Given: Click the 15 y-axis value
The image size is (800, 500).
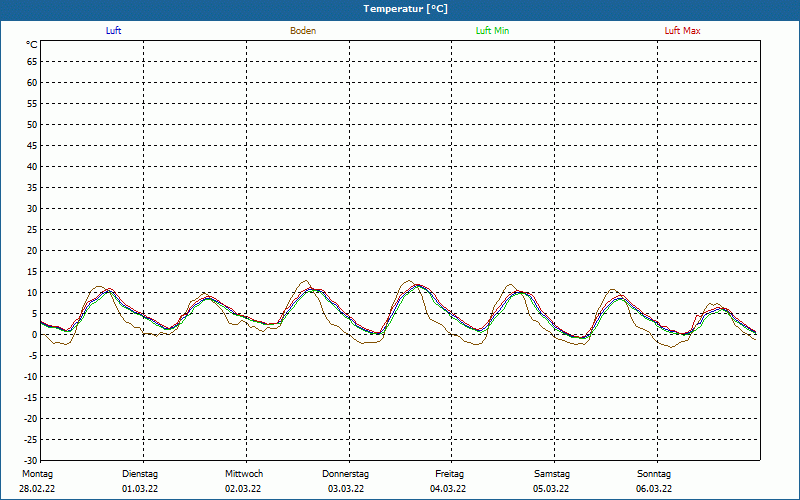Looking at the screenshot, I should (x=32, y=271).
